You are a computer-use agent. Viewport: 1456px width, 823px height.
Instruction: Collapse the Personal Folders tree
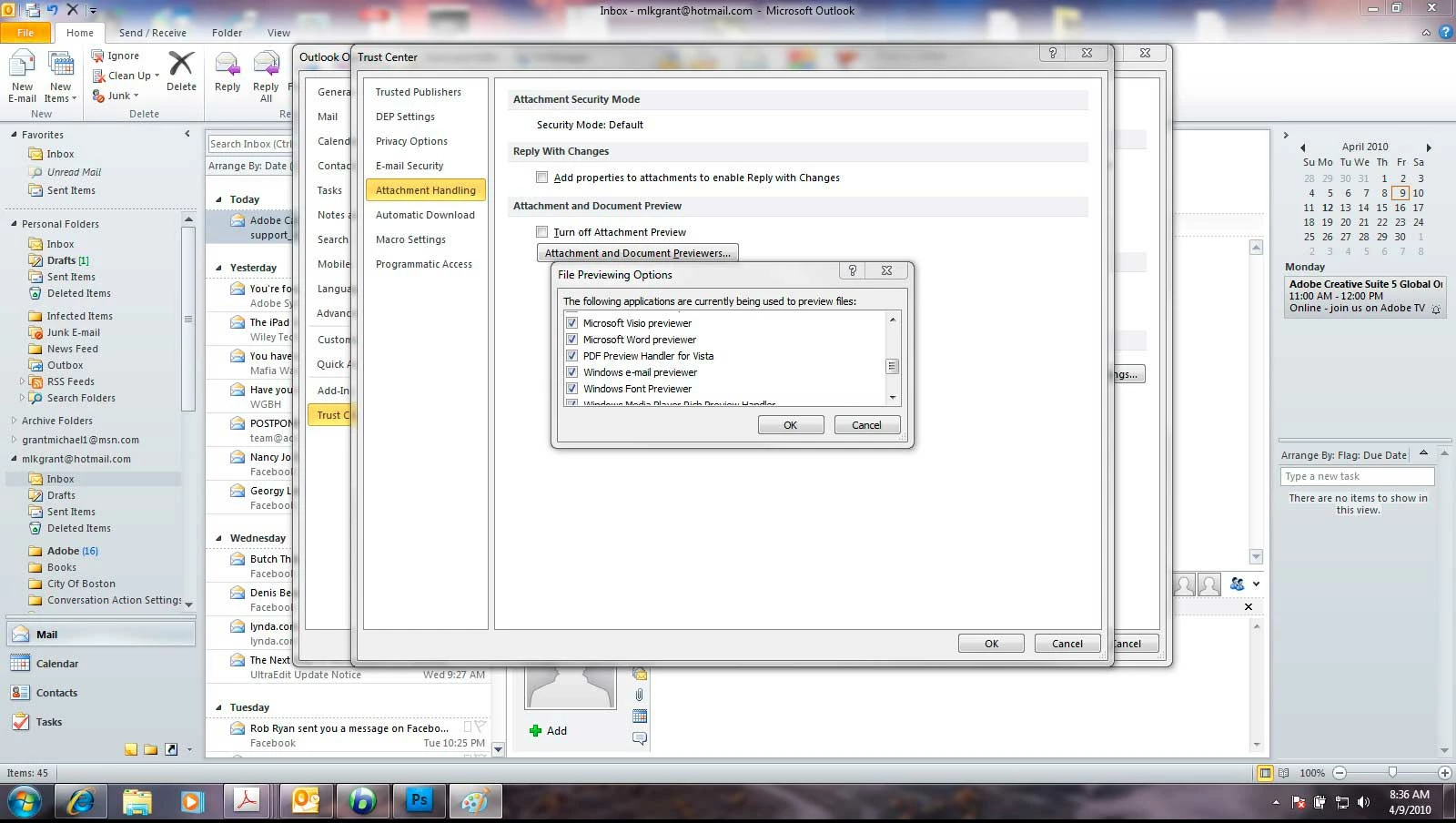pos(14,224)
